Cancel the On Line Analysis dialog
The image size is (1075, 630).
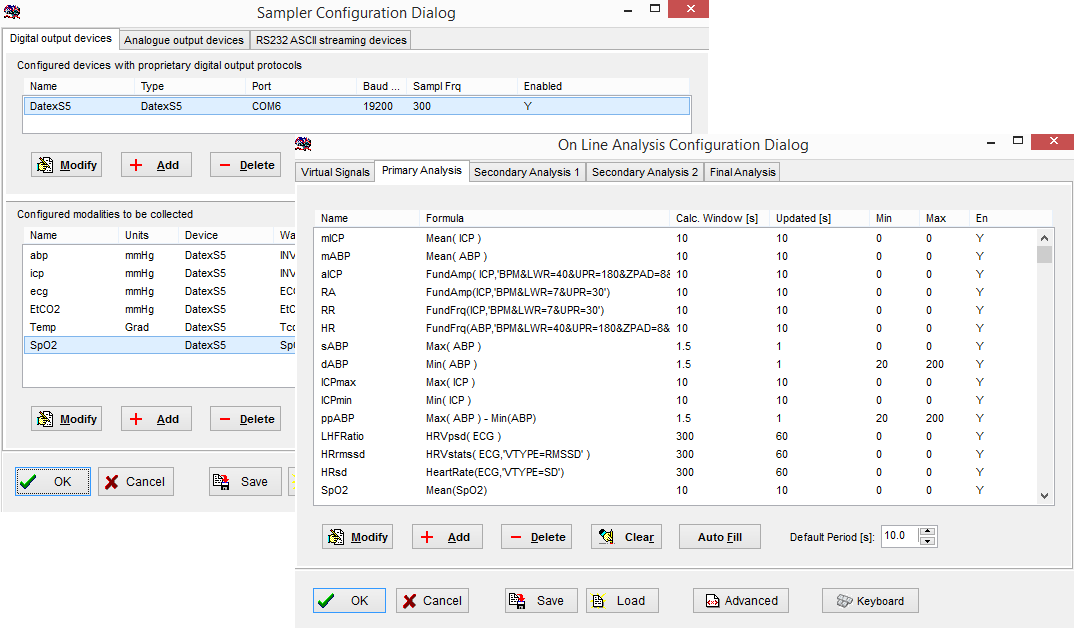[432, 601]
